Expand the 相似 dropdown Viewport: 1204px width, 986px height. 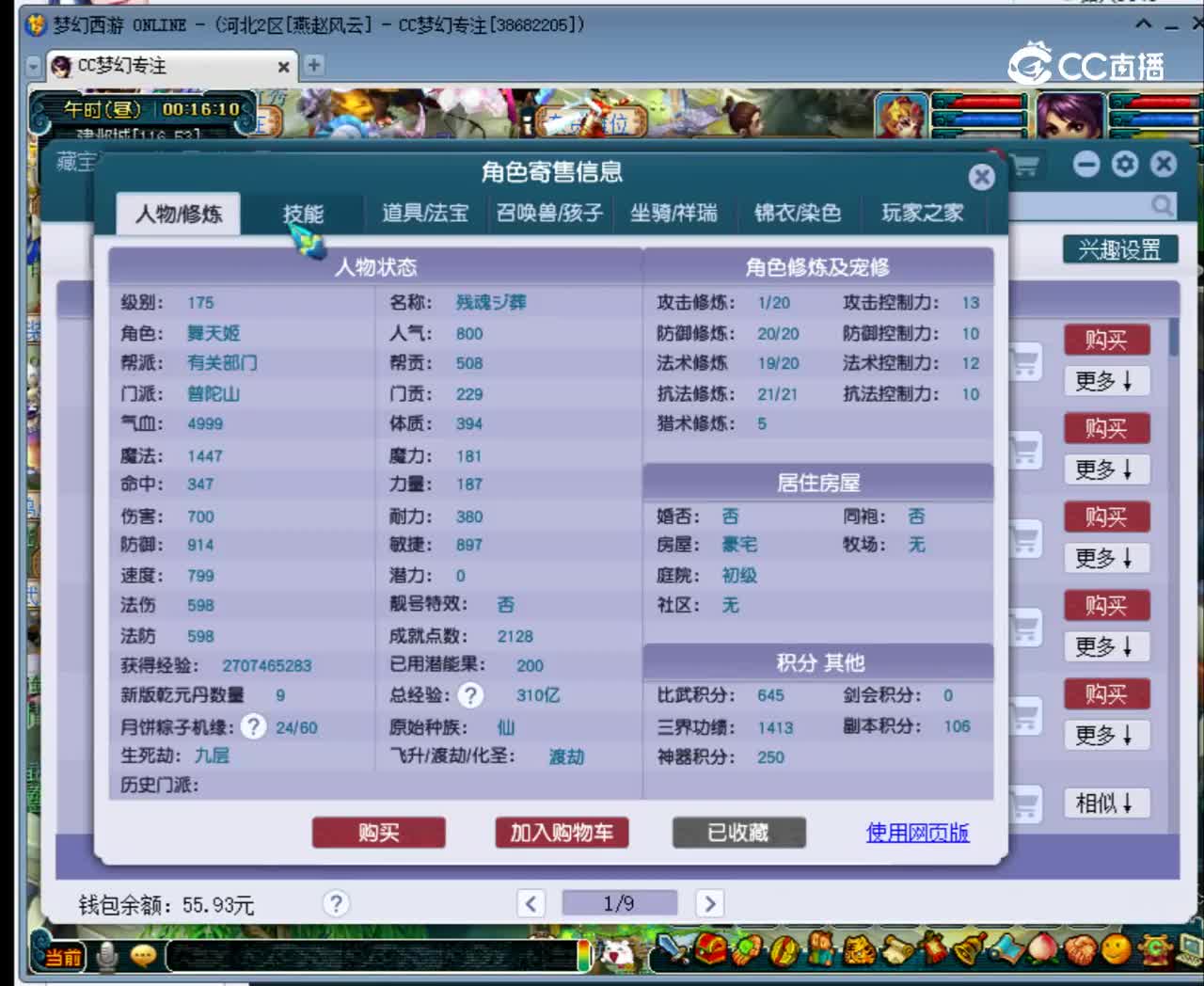pos(1107,803)
